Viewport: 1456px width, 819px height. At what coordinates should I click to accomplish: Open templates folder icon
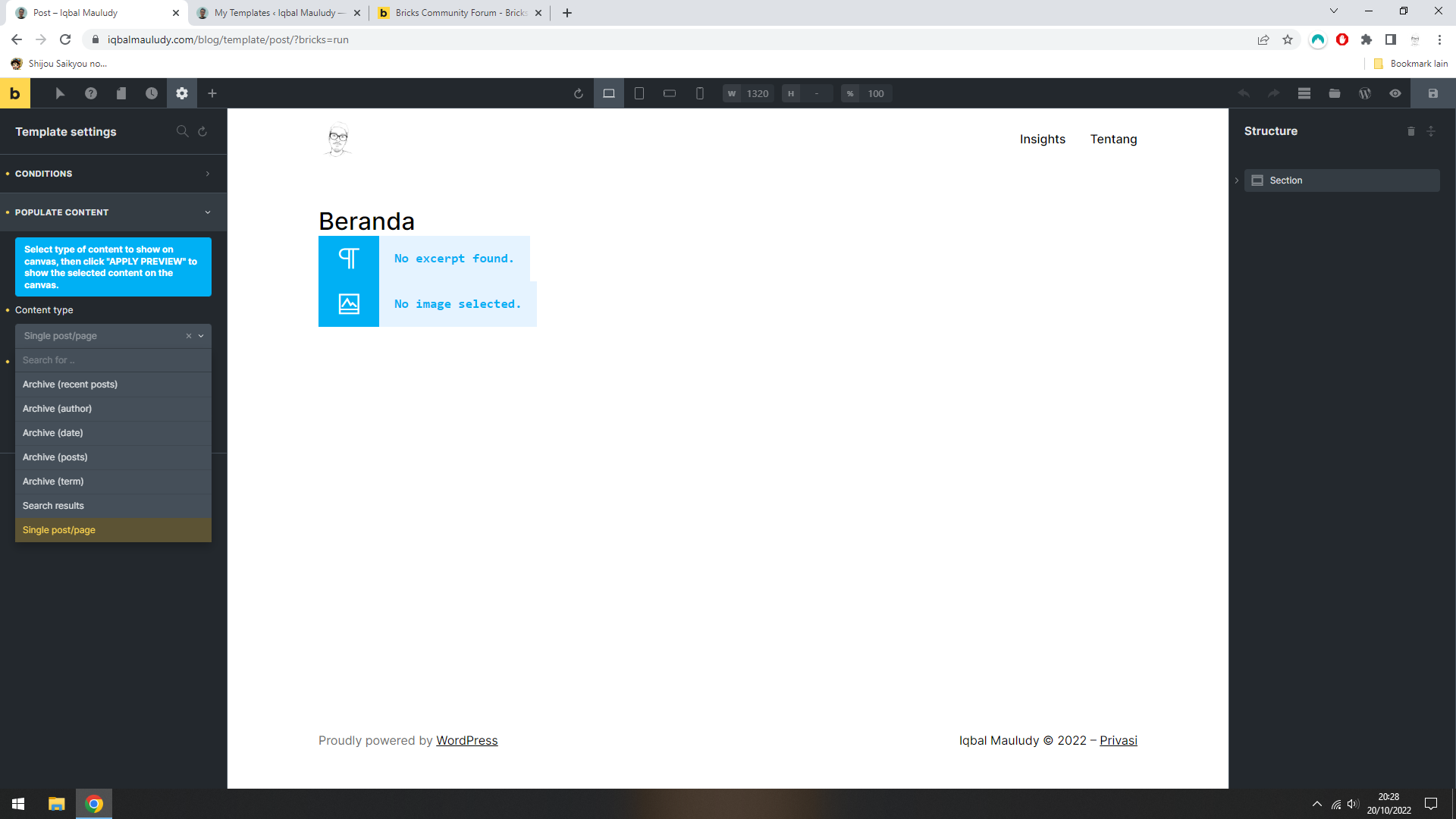coord(1335,93)
